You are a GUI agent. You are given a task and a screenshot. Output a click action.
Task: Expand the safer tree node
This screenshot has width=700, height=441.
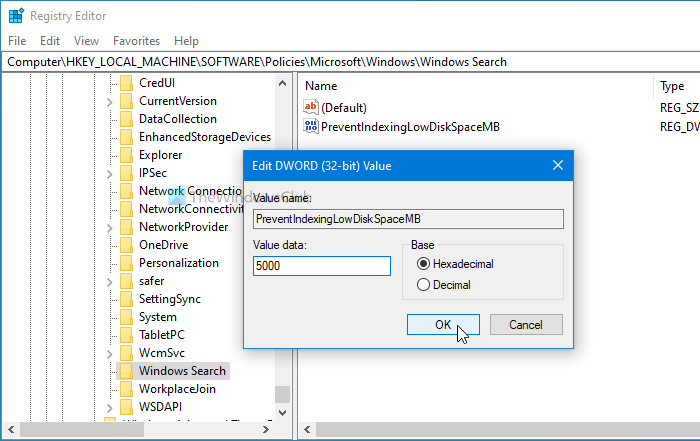(x=109, y=281)
